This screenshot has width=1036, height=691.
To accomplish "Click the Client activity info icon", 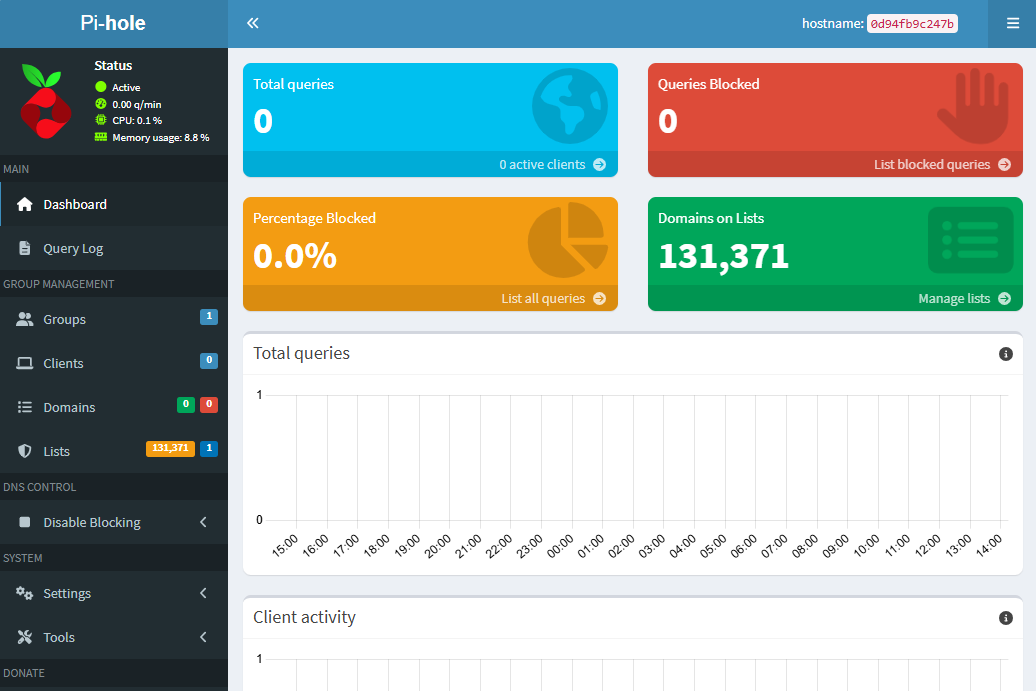I will click(x=1006, y=618).
